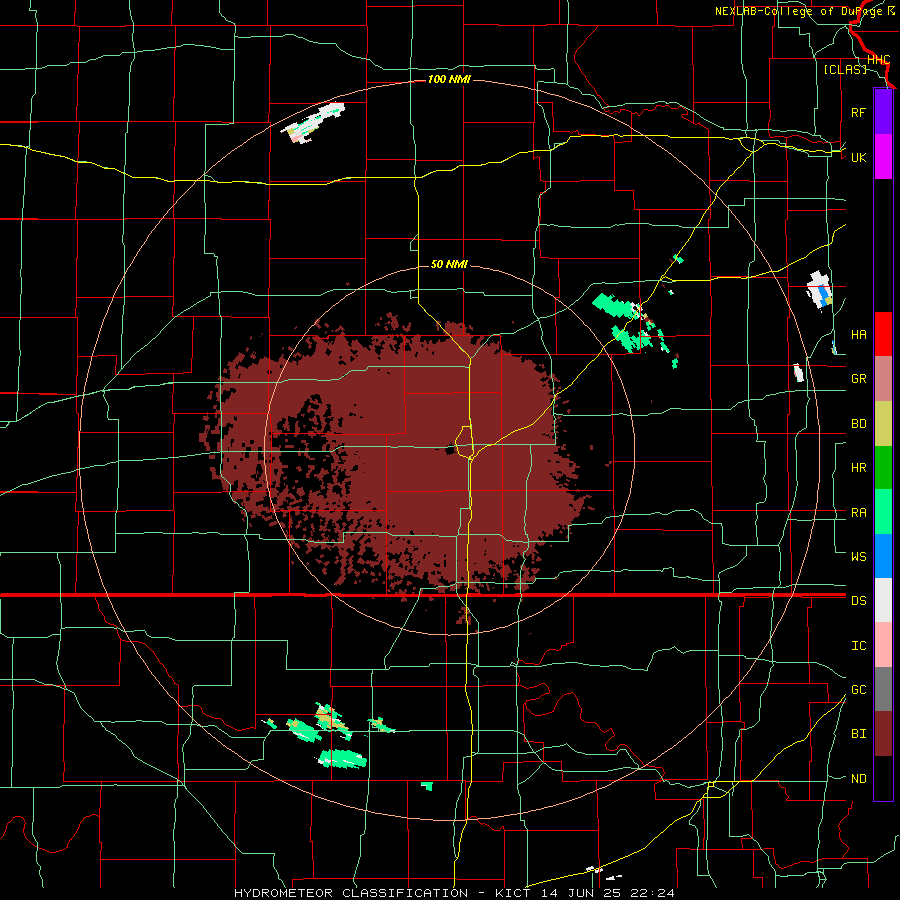Click the "UK" legend label
Viewport: 900px width, 900px height.
858,157
